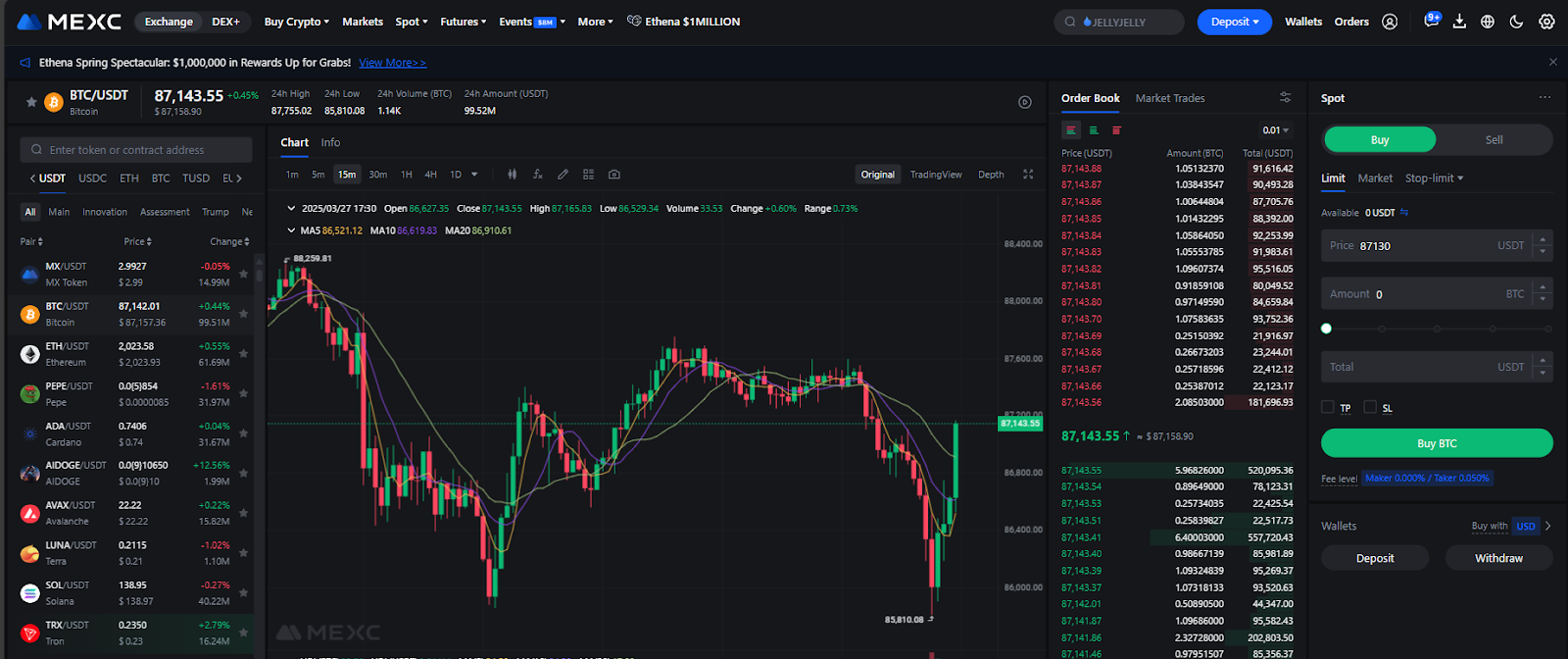This screenshot has height=659, width=1568.
Task: Select the 1H chart interval
Action: coord(406,175)
